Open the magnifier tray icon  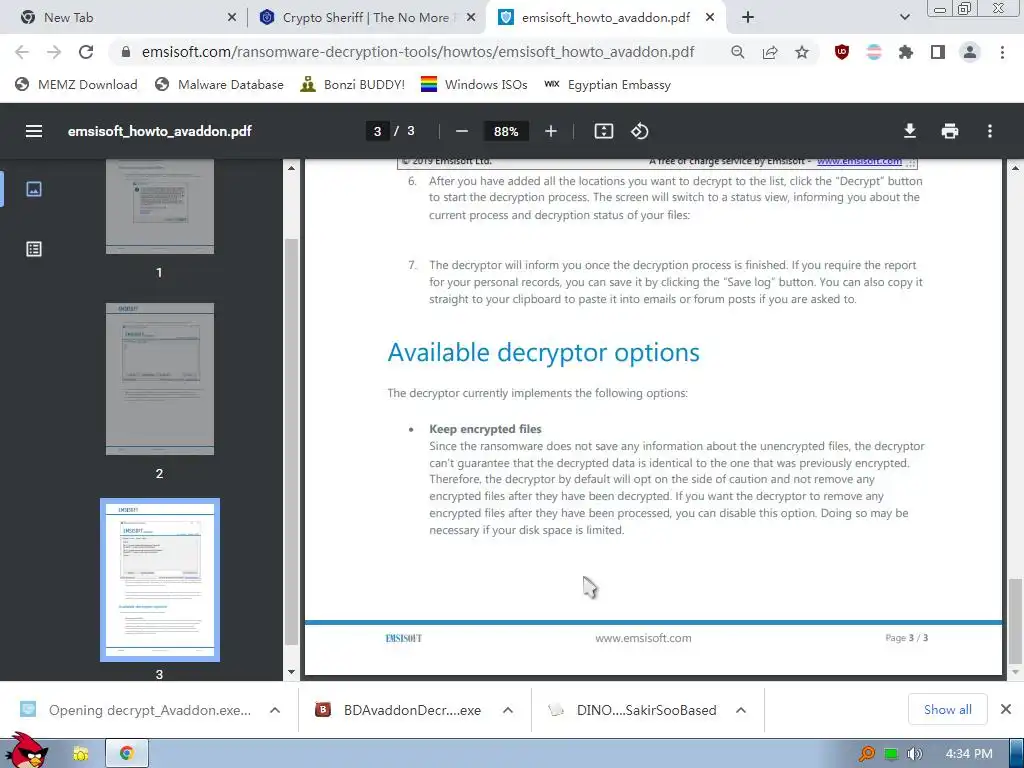pyautogui.click(x=867, y=754)
